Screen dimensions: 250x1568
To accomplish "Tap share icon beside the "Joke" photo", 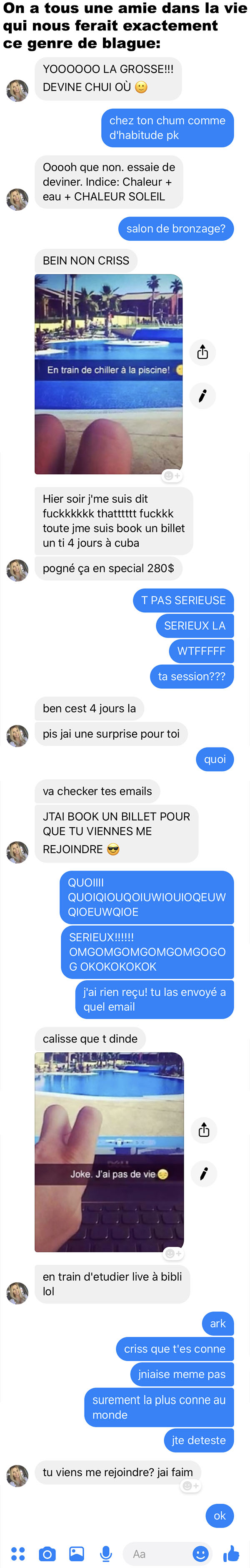I will point(204,1130).
